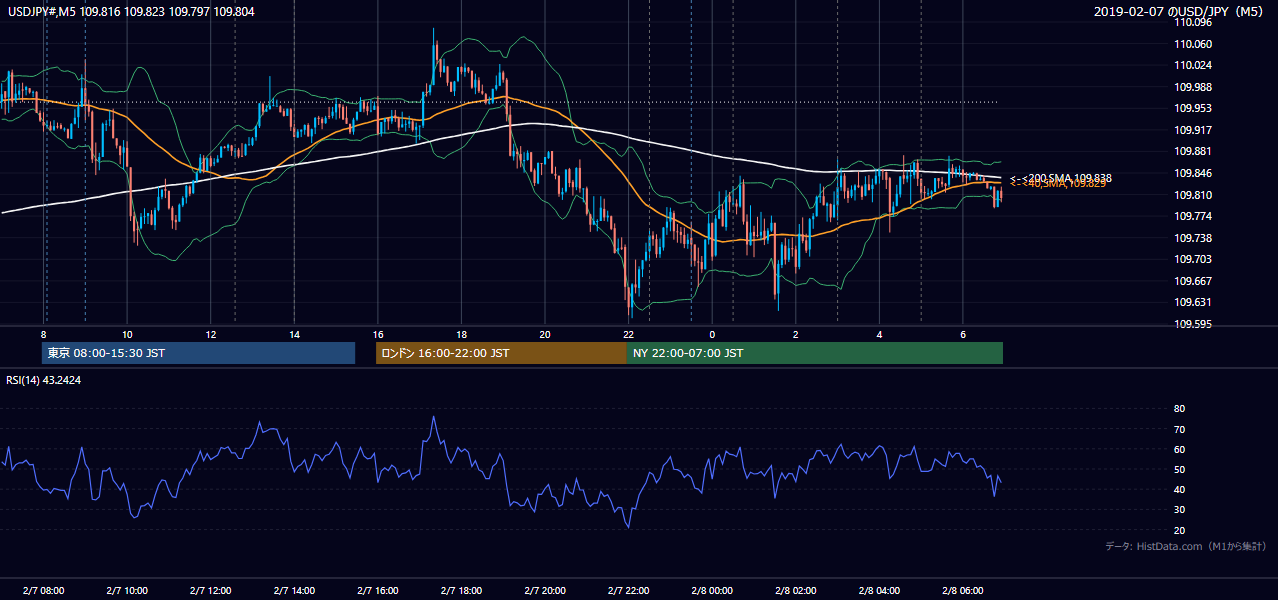Click RSI scale value 40
This screenshot has height=600, width=1278.
1179,489
